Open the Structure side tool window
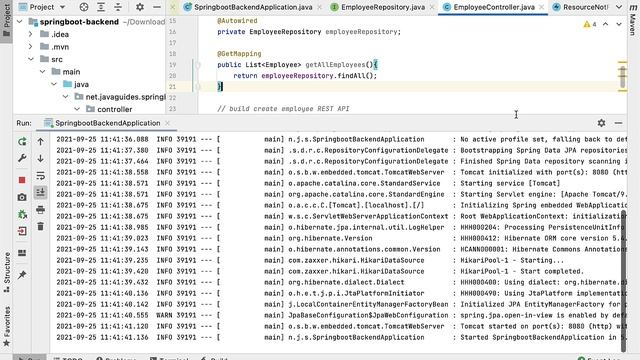Image resolution: width=640 pixels, height=360 pixels. [x=6, y=273]
